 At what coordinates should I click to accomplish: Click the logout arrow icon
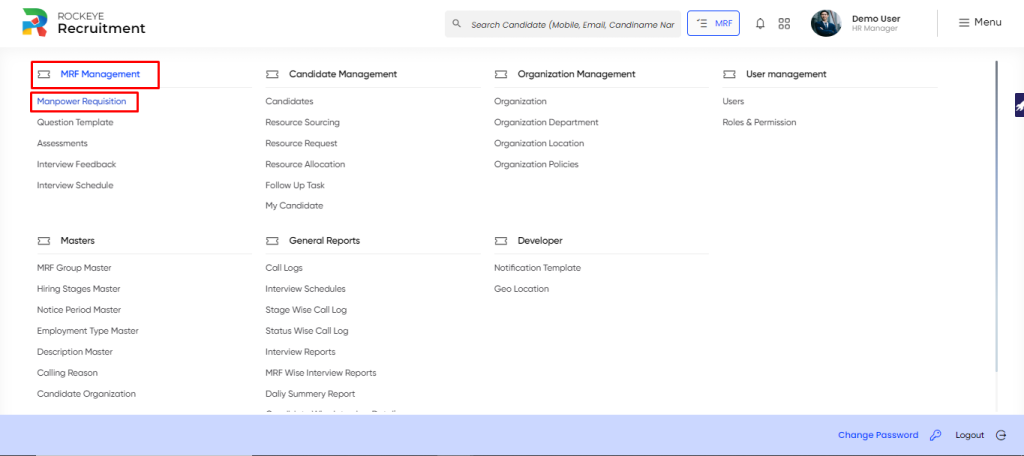1001,435
